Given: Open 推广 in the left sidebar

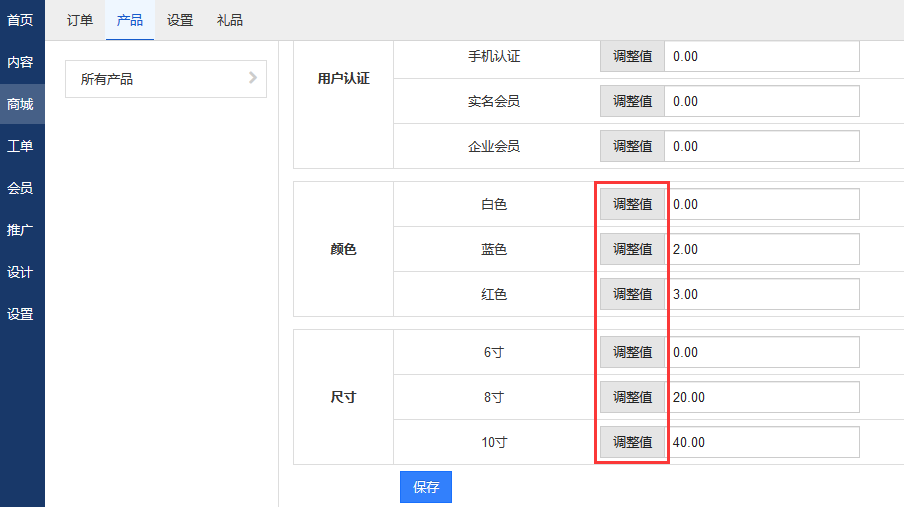Looking at the screenshot, I should [21, 231].
